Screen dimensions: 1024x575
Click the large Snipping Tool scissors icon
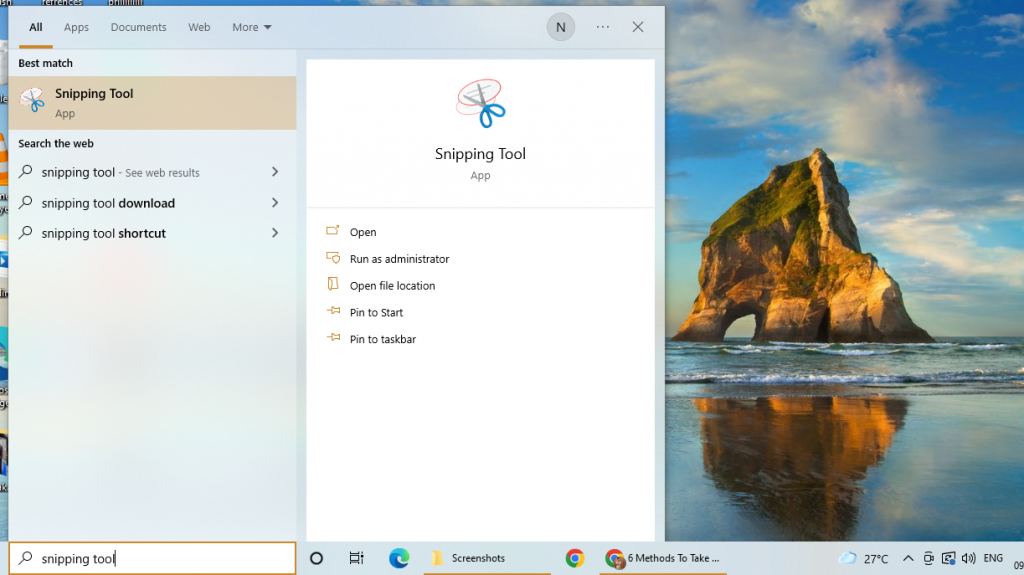coord(481,103)
